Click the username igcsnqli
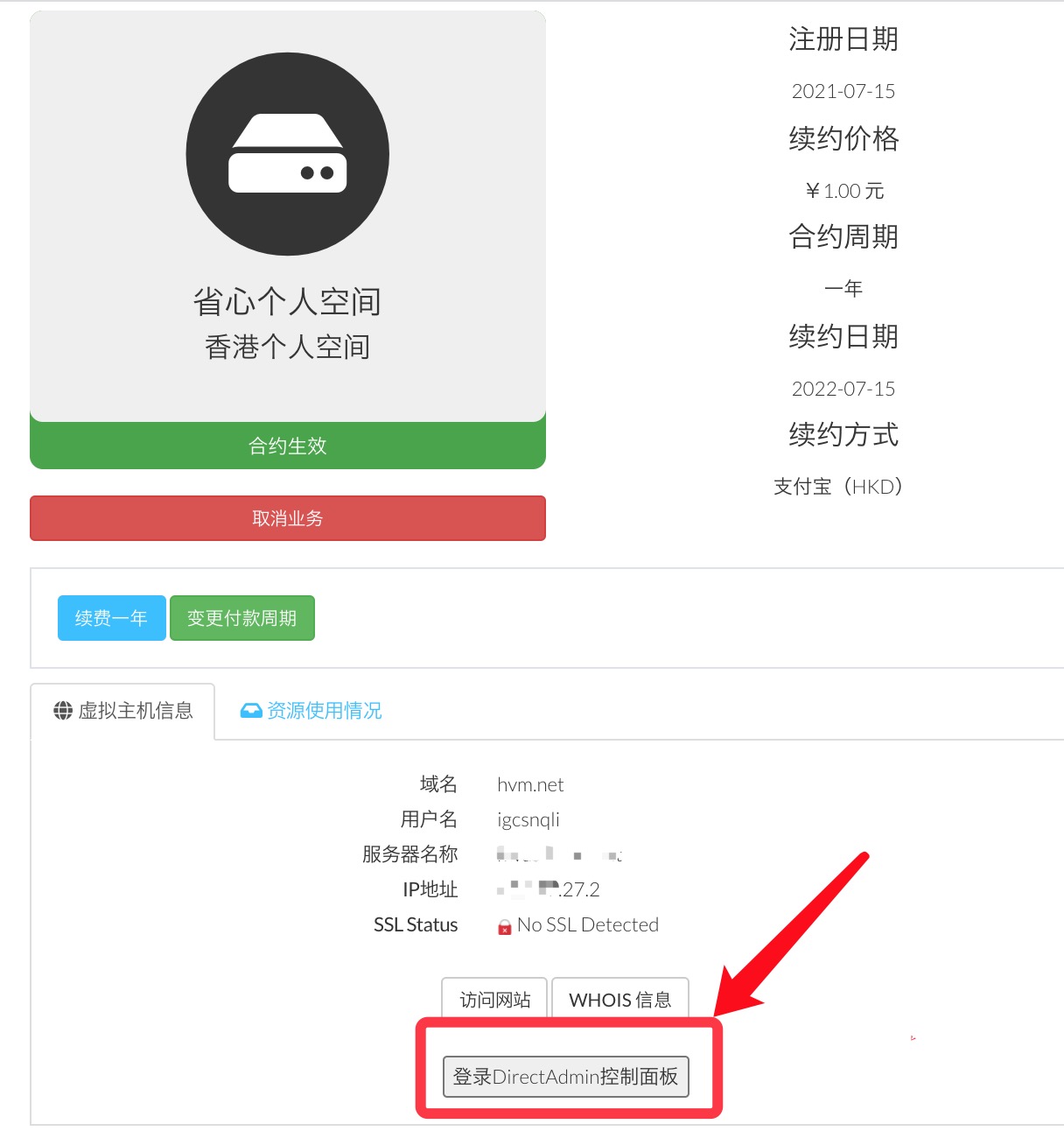Screen dimensions: 1064x1145 pos(528,819)
